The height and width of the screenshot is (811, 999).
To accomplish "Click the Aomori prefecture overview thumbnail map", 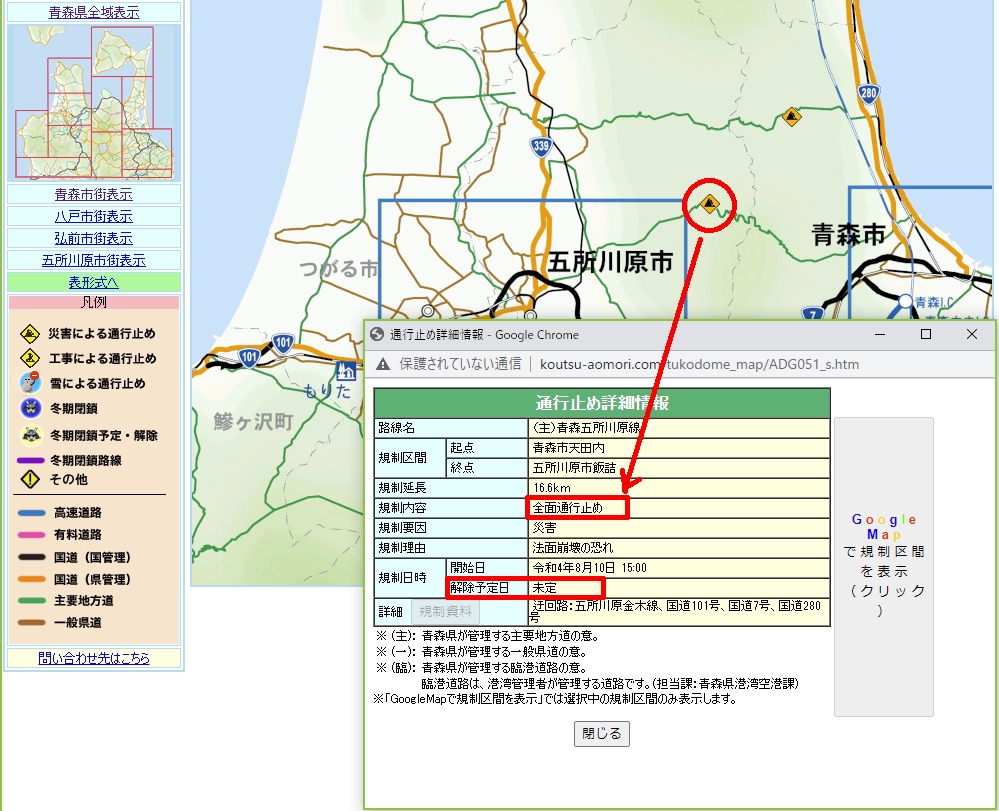I will (x=94, y=103).
